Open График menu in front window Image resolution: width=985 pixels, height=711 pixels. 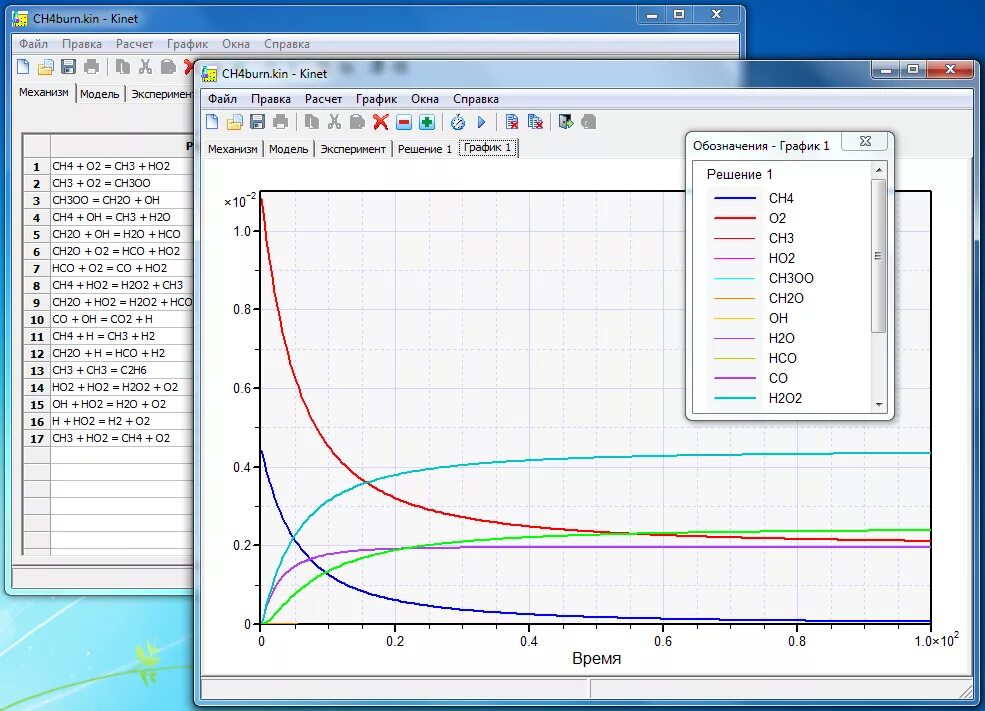point(376,99)
